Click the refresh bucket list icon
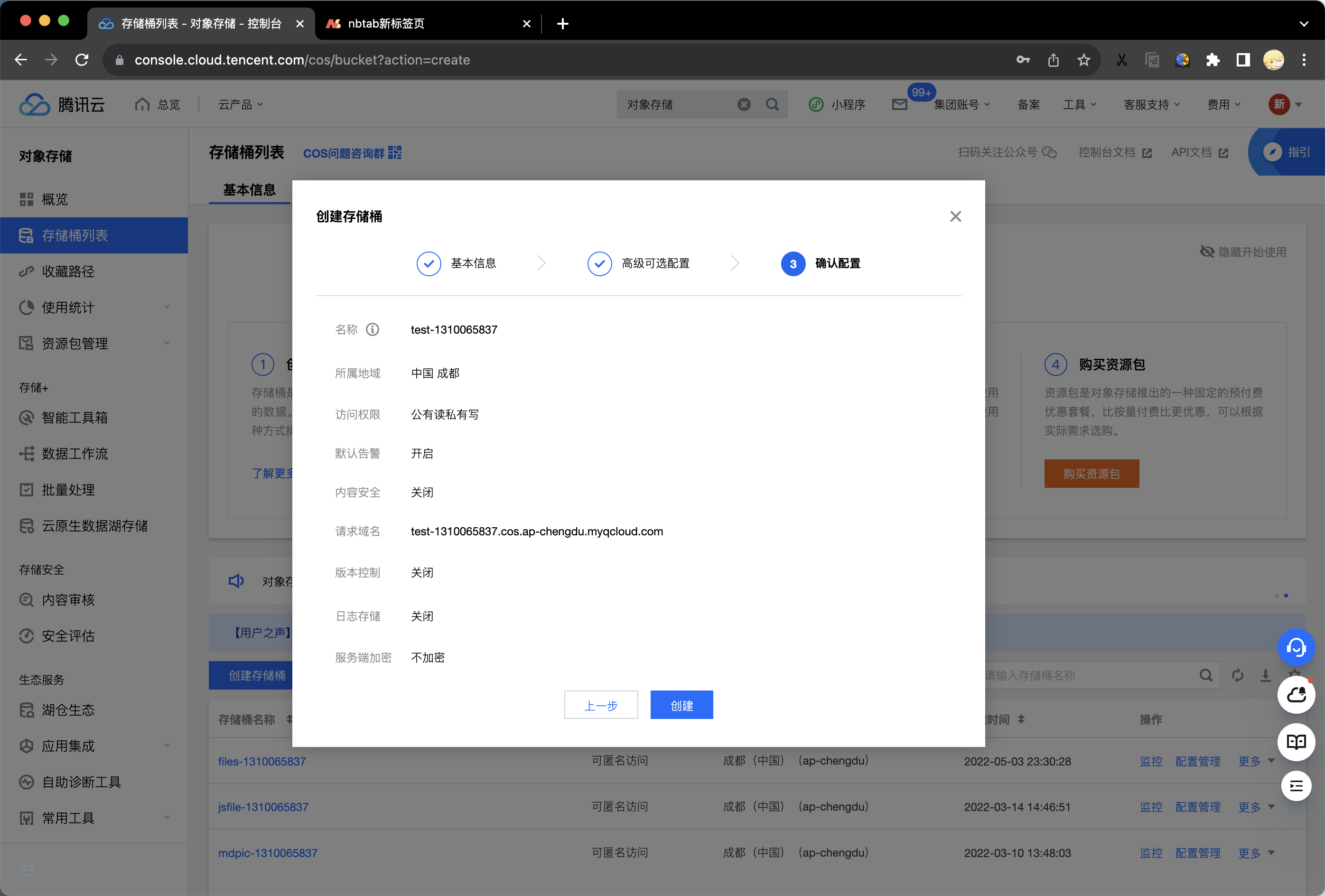This screenshot has width=1325, height=896. point(1237,675)
